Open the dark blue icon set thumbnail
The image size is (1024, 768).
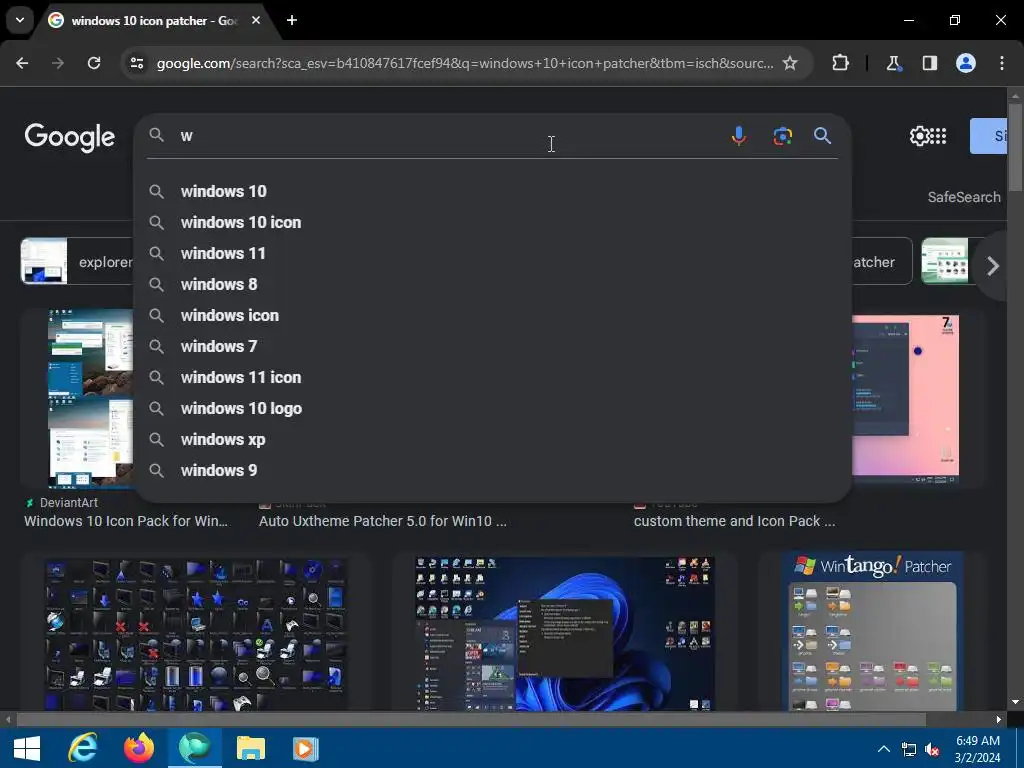tap(196, 635)
